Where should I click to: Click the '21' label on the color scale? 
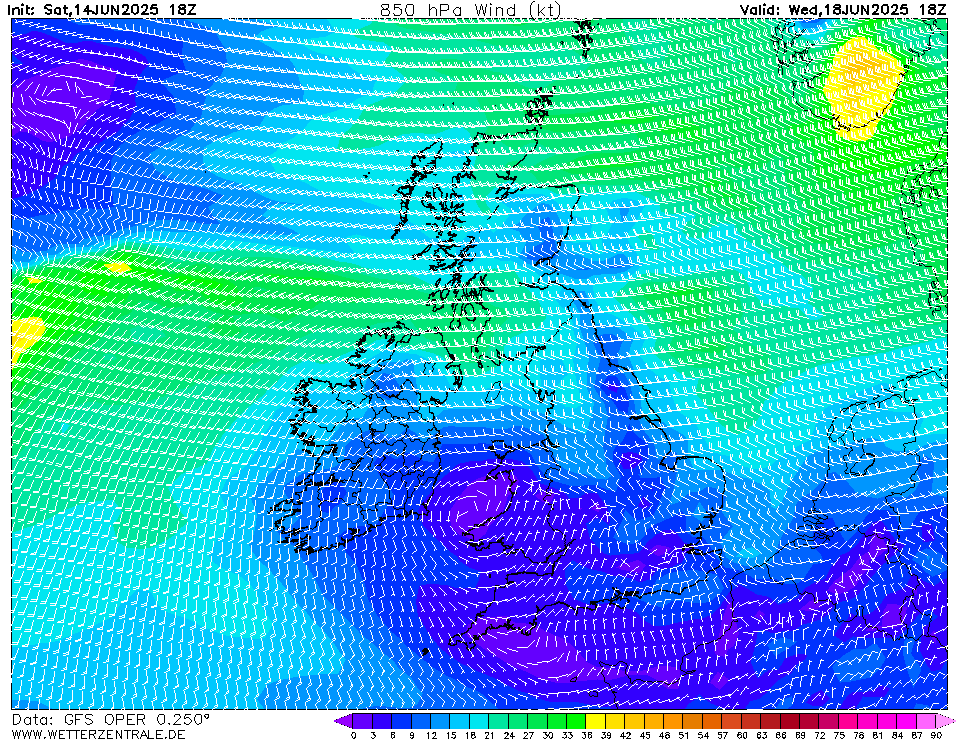pyautogui.click(x=489, y=735)
